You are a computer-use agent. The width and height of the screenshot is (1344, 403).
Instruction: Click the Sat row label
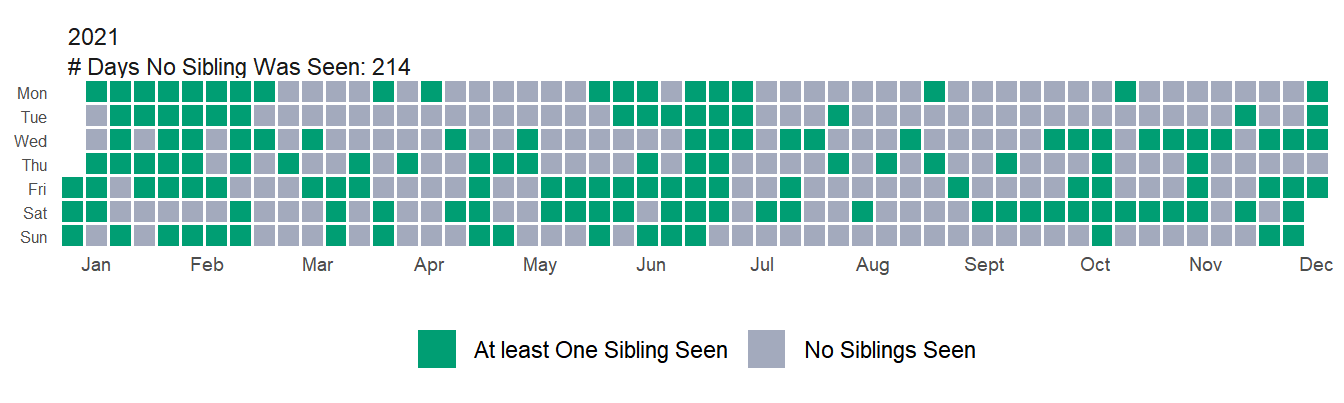(x=35, y=213)
